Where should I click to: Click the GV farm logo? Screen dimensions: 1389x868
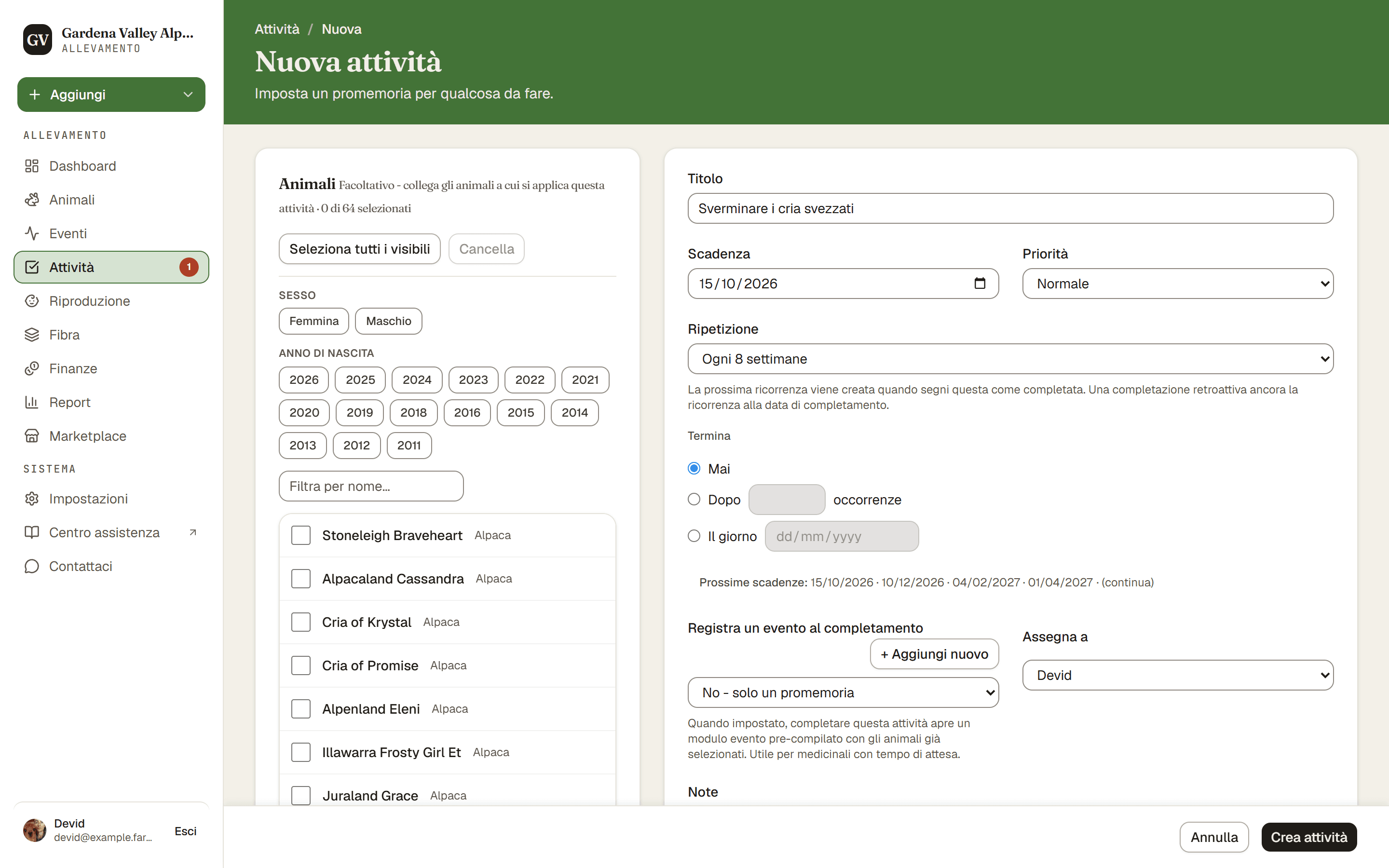(37, 40)
